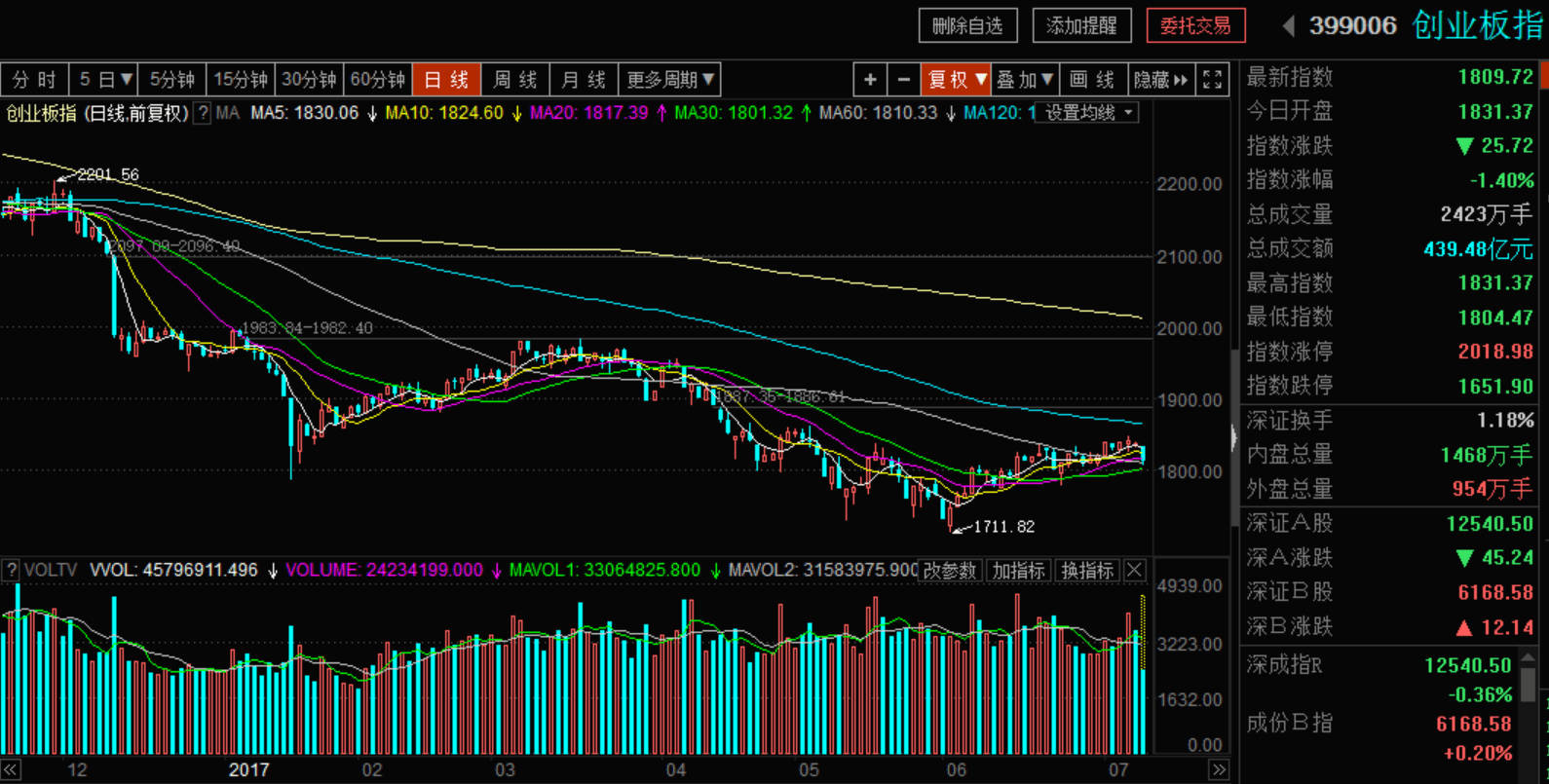Switch to the 月线 monthly tab
1549x784 pixels.
pos(584,80)
